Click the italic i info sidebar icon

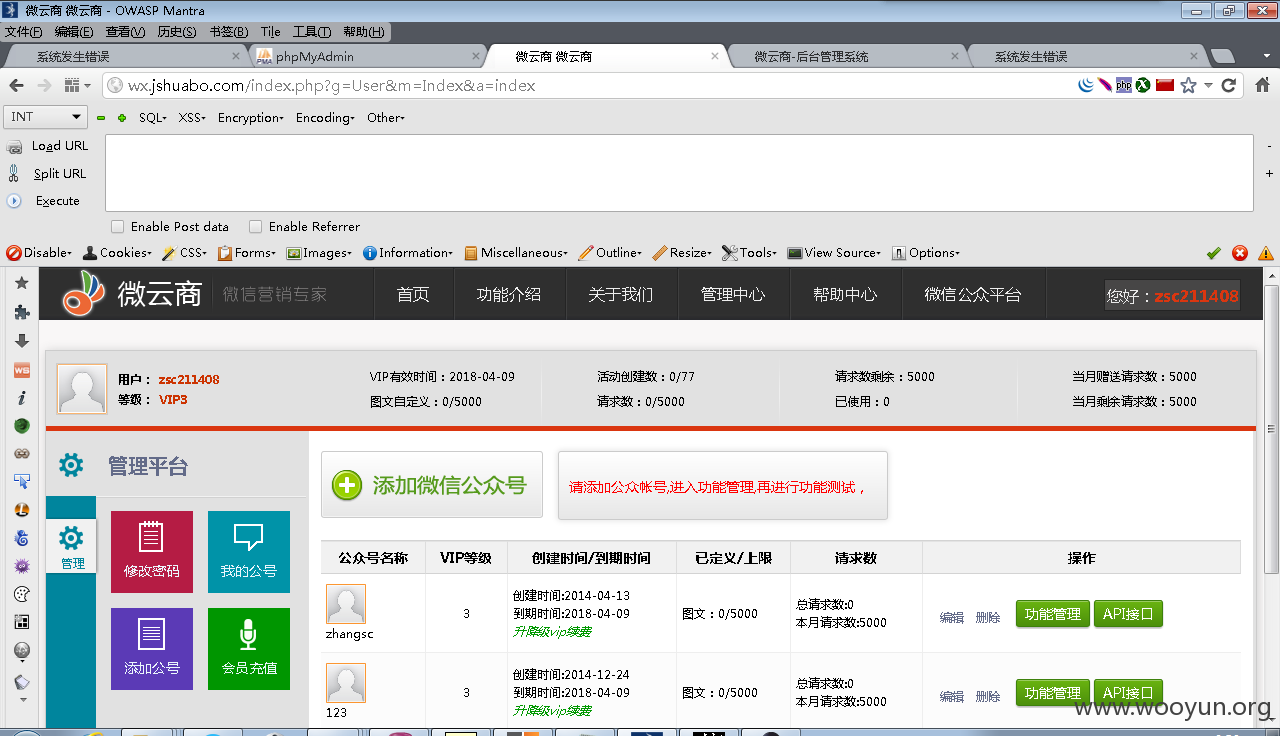(22, 397)
